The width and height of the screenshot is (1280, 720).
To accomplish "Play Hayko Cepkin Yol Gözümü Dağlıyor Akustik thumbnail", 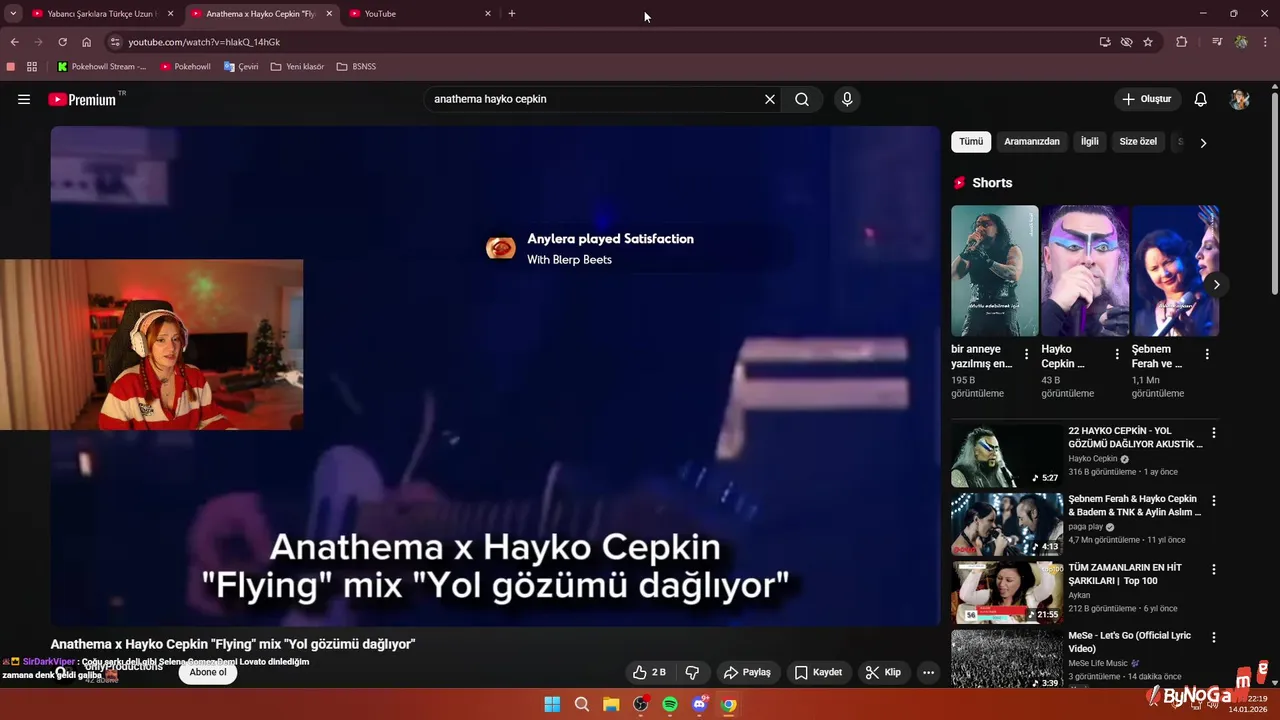I will 1006,456.
